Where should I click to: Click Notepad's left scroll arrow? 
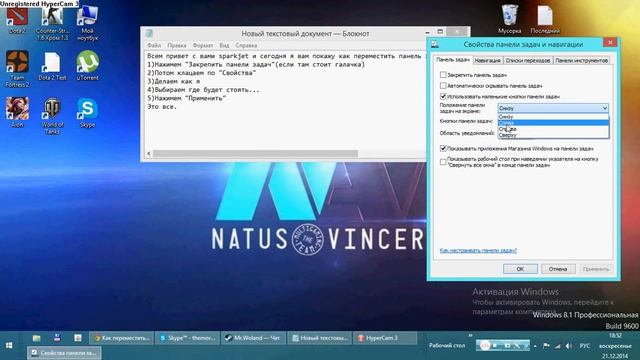pyautogui.click(x=149, y=153)
